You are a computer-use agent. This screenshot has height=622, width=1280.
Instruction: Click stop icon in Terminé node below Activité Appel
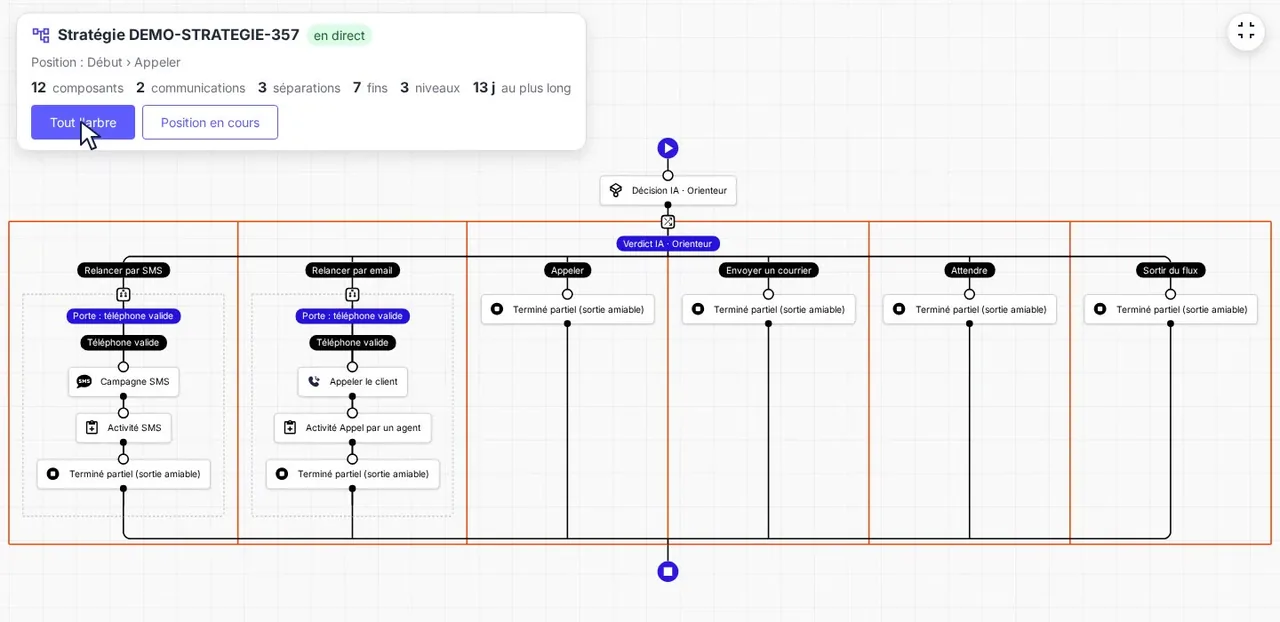pos(282,474)
